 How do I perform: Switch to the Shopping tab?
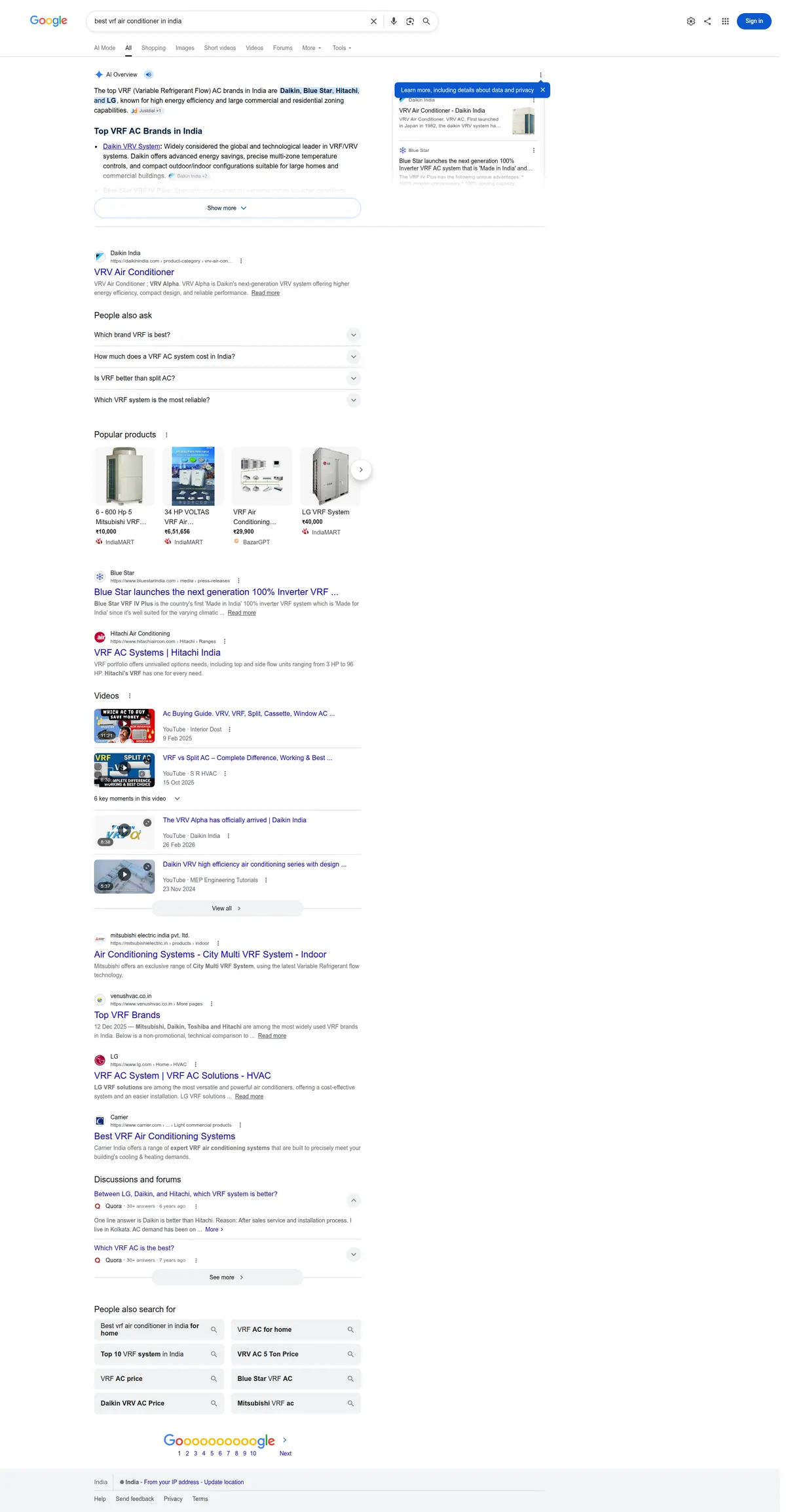tap(153, 48)
